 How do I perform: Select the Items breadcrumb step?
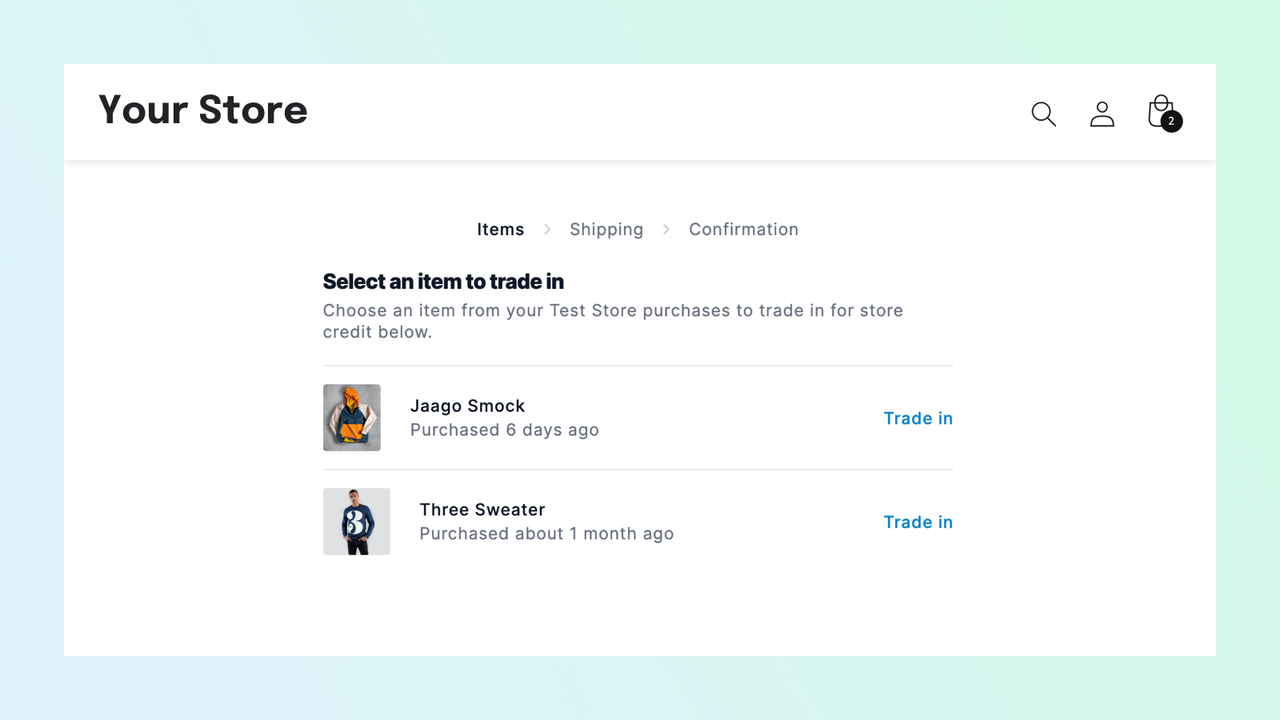500,229
